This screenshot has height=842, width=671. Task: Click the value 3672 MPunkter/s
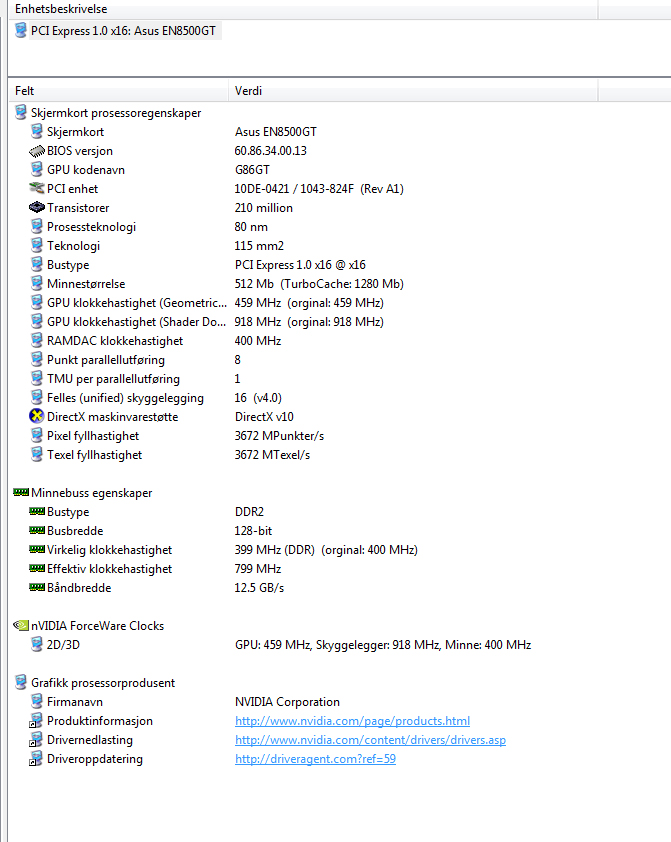(x=279, y=435)
